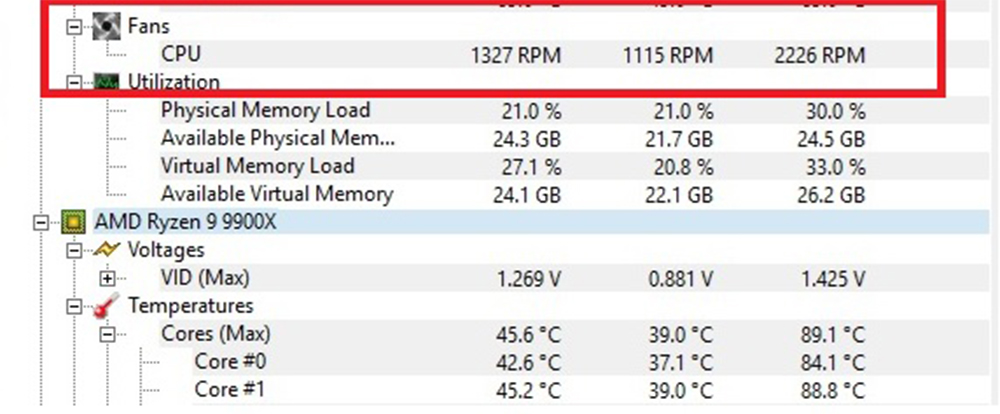This screenshot has height=414, width=1000.
Task: Select the Core #1 temperature row
Action: pos(230,388)
